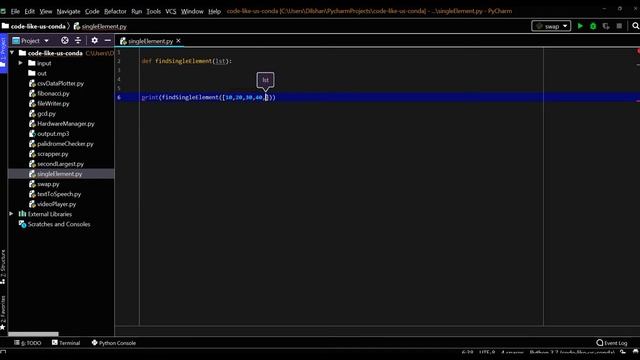Click the print(findSingleElement call line
The height and width of the screenshot is (360, 640).
click(x=208, y=97)
